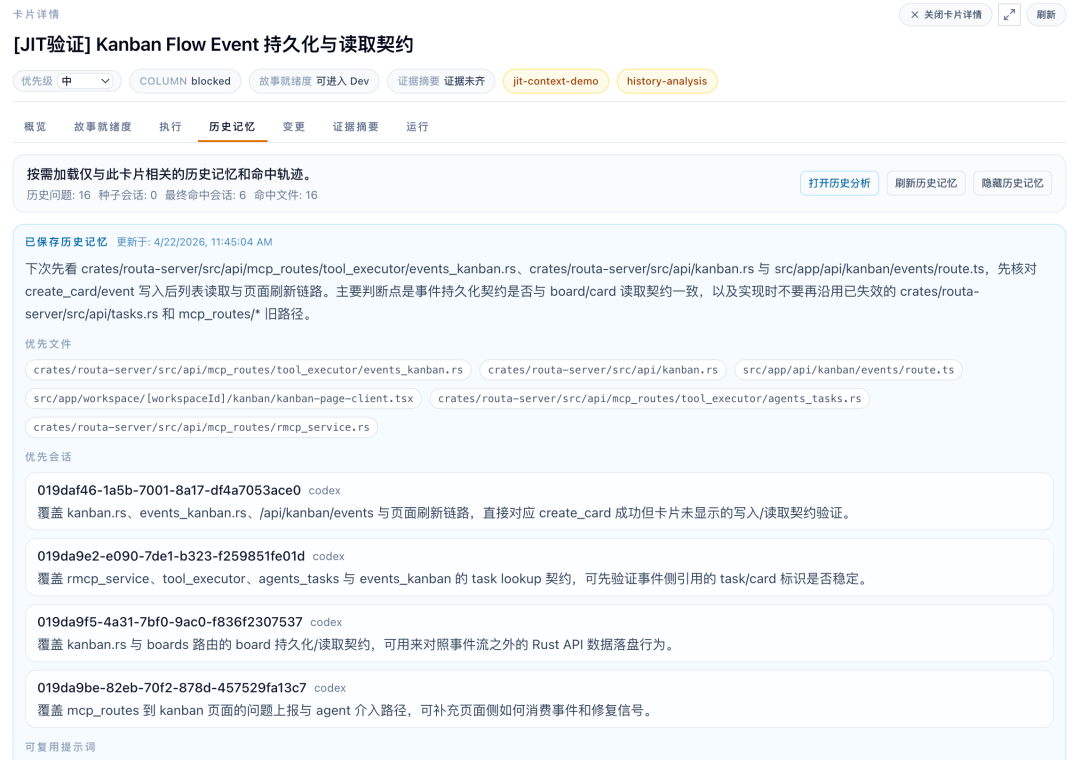
Task: Click the 历史问题: 16 stat
Action: click(x=59, y=195)
